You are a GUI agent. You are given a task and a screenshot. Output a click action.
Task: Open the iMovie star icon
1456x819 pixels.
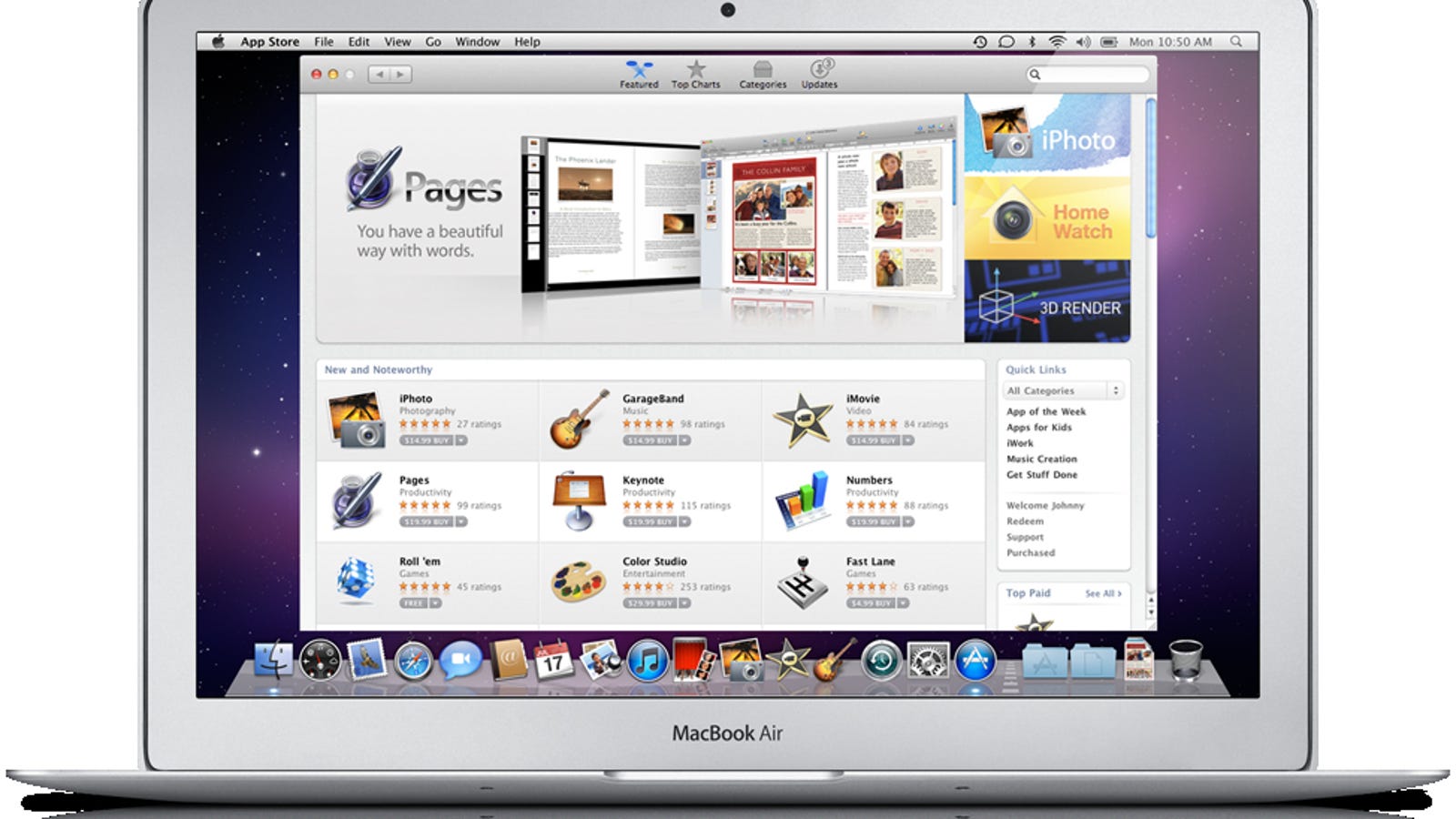pos(803,420)
